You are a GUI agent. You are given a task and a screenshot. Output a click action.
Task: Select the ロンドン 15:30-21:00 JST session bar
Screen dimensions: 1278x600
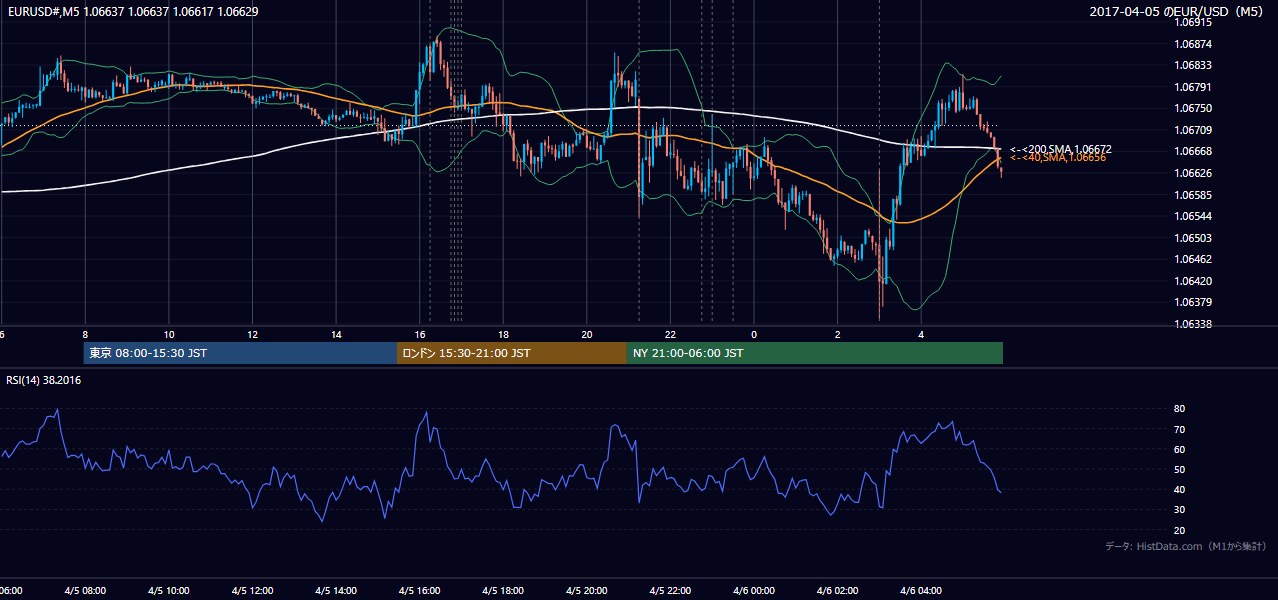tap(512, 353)
